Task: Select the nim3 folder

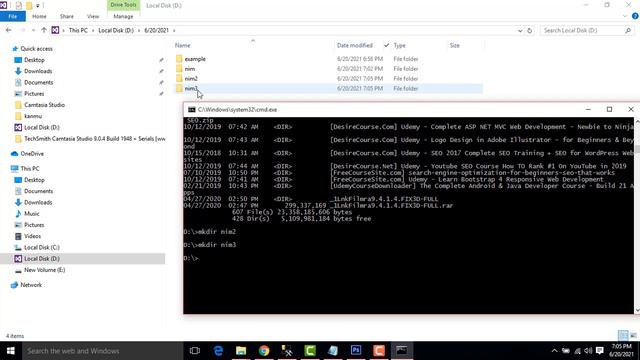Action: coord(191,88)
